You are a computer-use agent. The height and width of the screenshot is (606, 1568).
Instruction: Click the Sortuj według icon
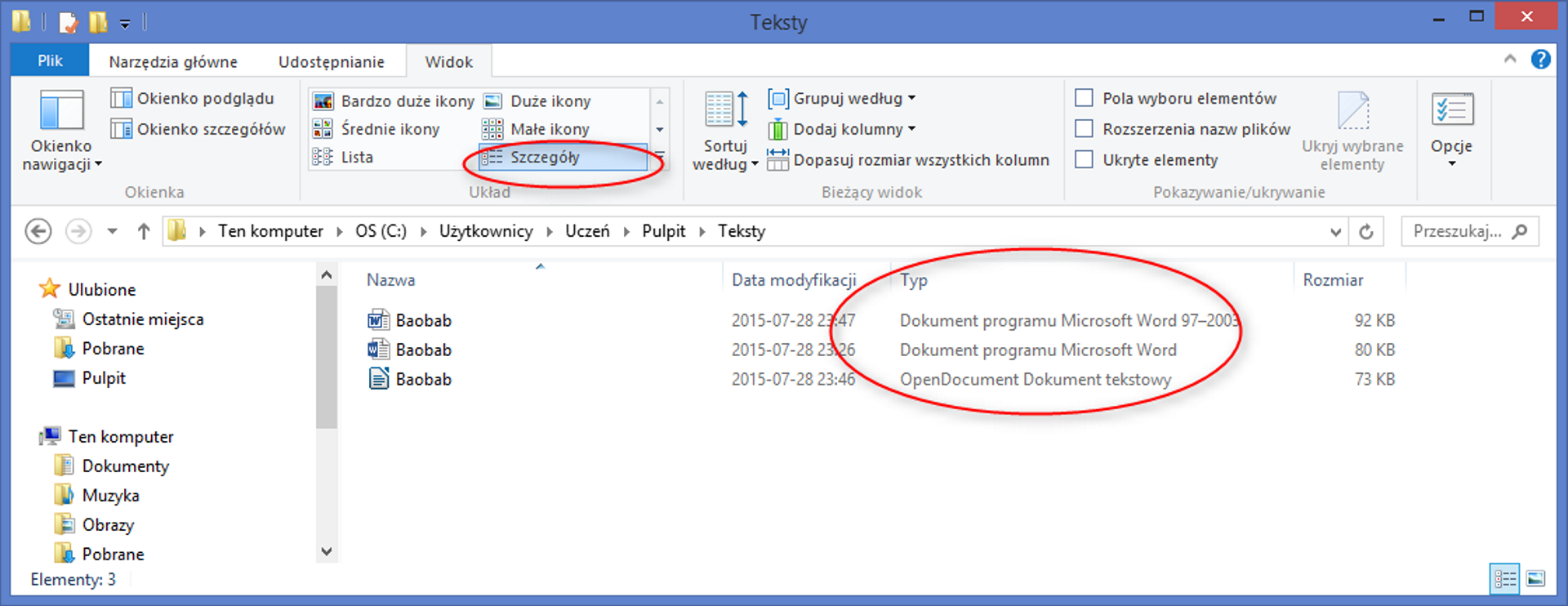[x=725, y=110]
